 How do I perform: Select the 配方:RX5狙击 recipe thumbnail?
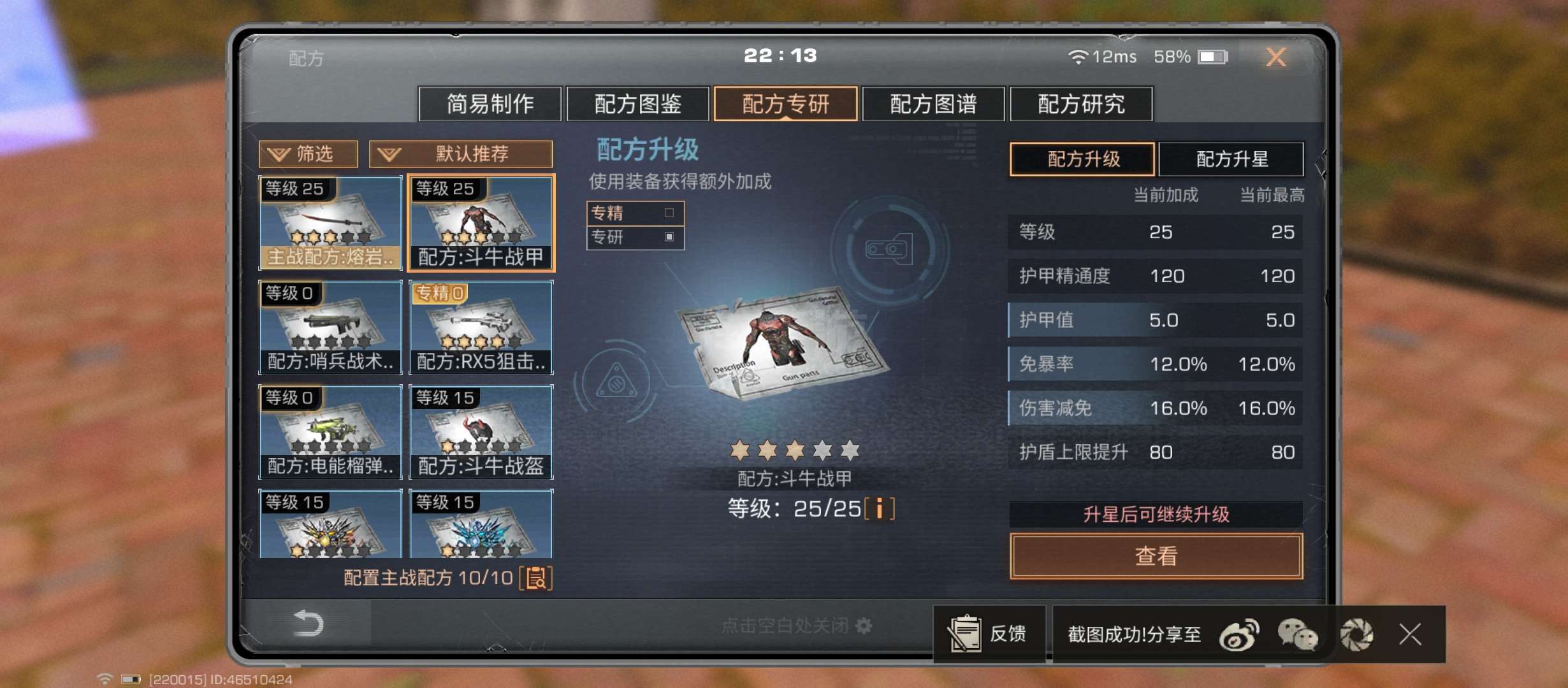tap(481, 327)
